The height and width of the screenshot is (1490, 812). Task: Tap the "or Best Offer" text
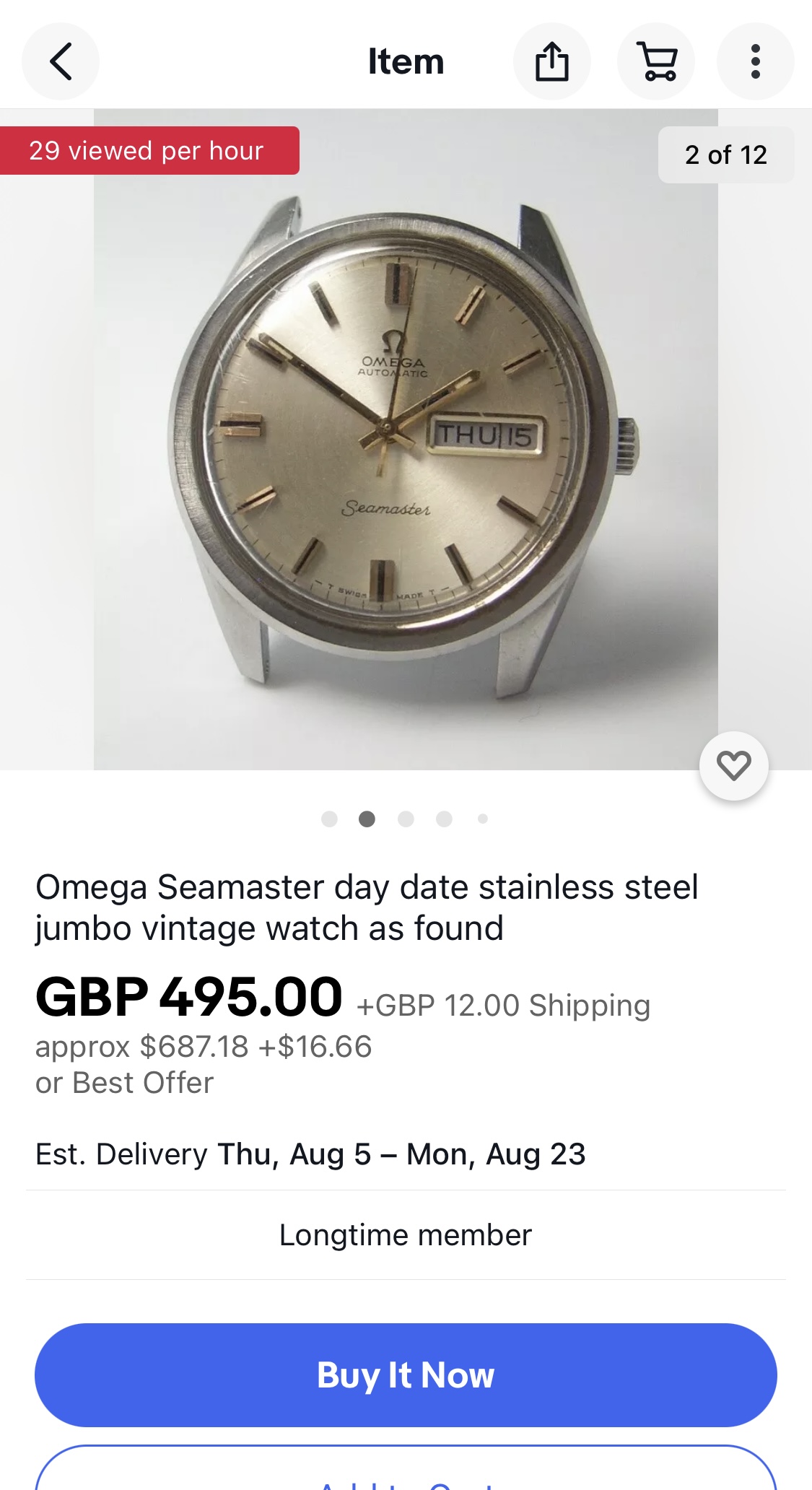[125, 1083]
